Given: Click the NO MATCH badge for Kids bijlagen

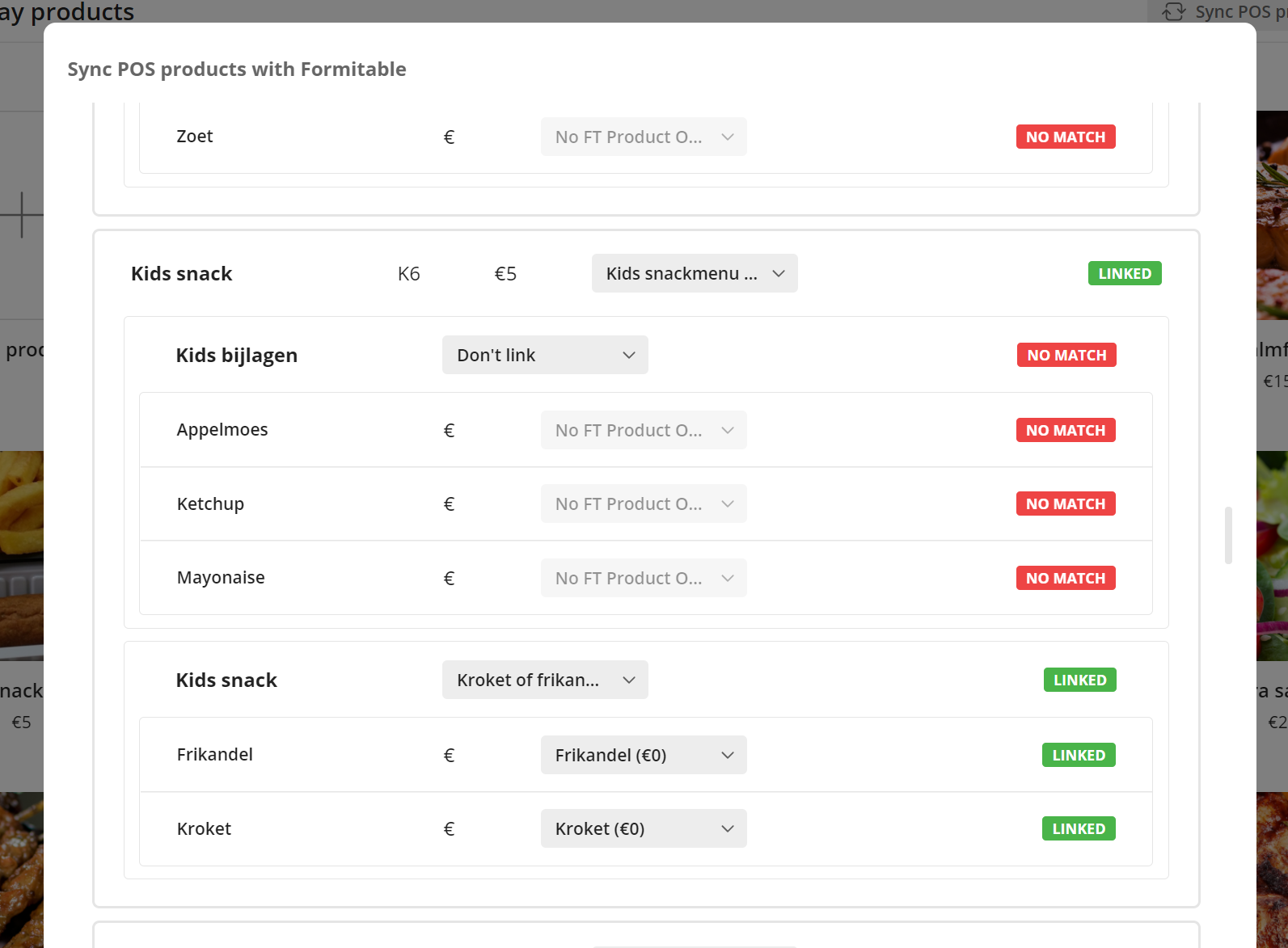Looking at the screenshot, I should coord(1066,355).
